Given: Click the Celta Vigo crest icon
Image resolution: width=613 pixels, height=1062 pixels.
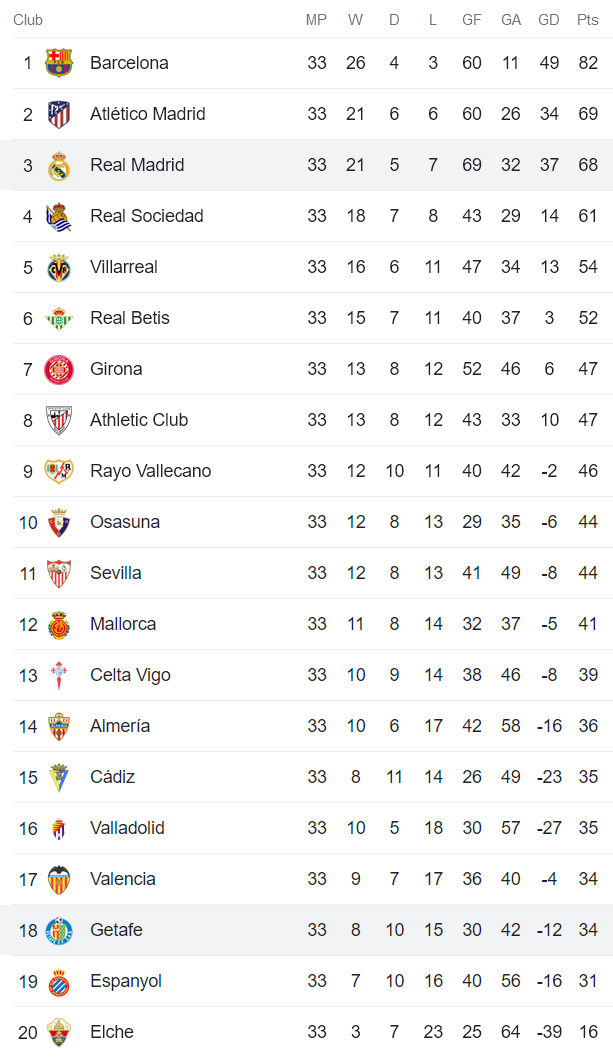Looking at the screenshot, I should click(x=59, y=675).
